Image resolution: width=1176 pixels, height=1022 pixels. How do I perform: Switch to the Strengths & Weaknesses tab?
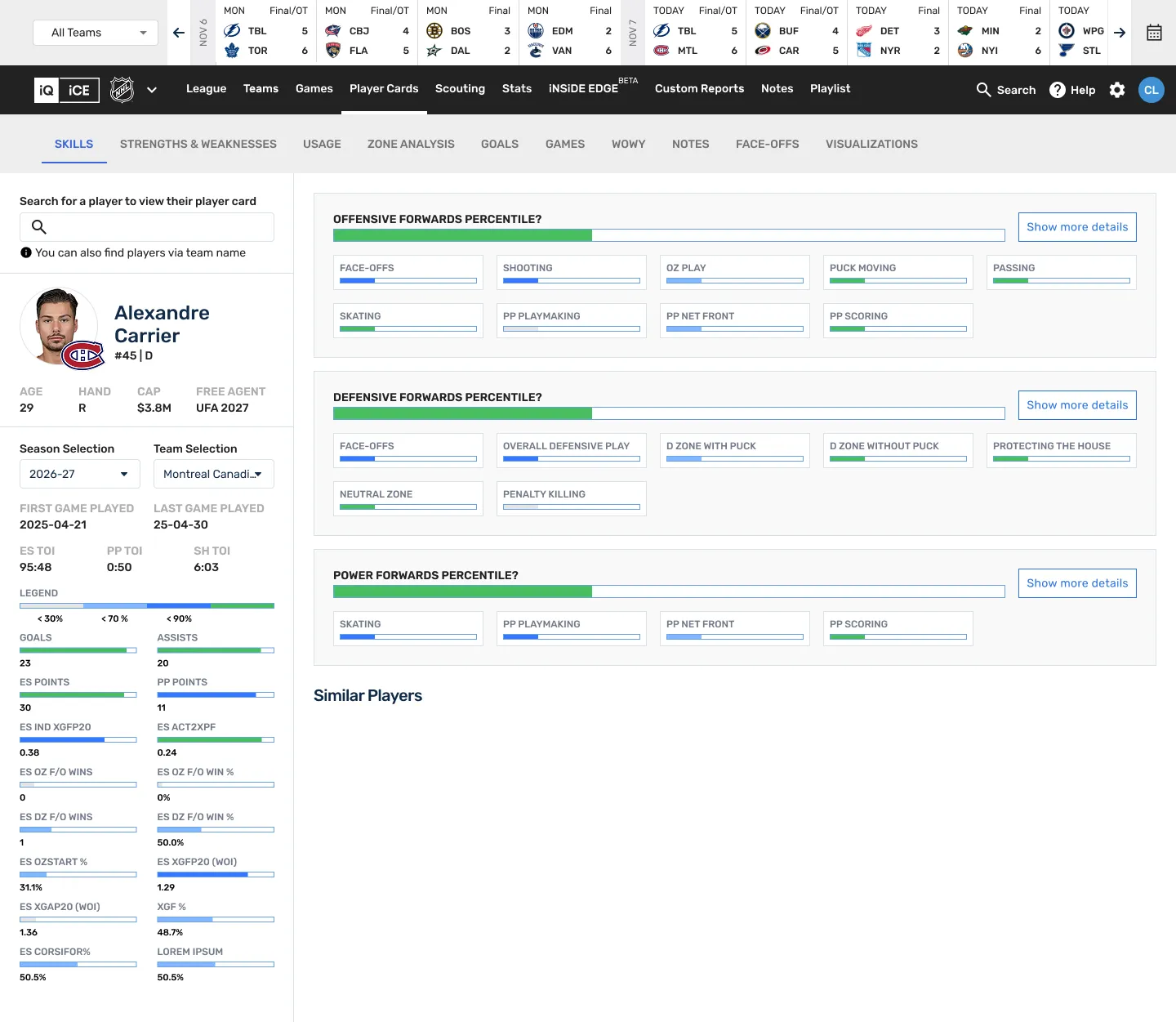198,145
